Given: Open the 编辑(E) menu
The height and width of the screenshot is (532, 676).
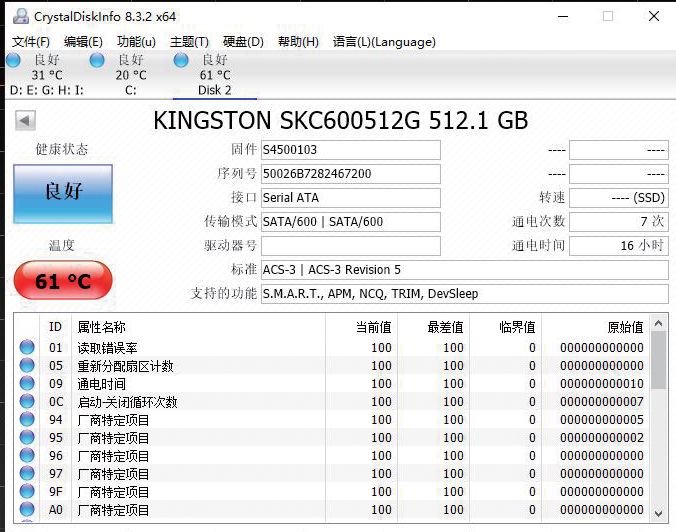Looking at the screenshot, I should tap(83, 42).
